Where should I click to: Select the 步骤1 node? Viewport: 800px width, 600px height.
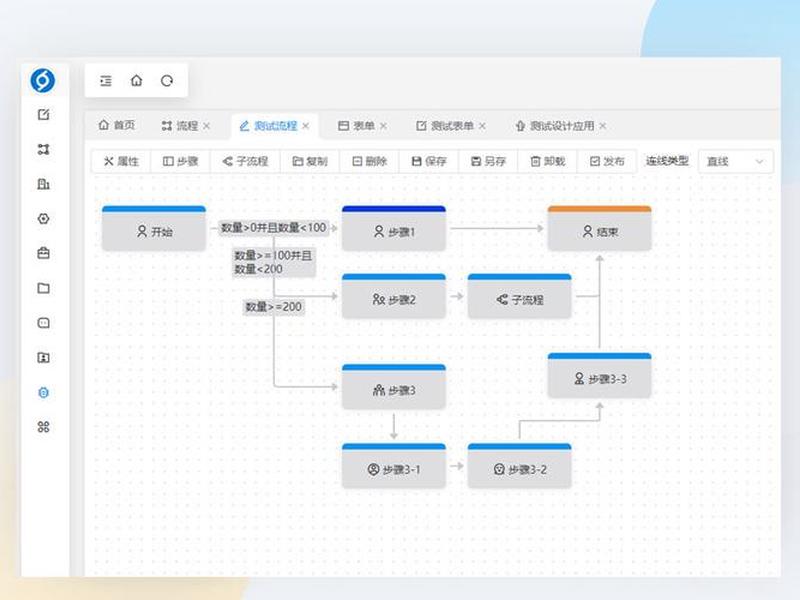click(393, 228)
